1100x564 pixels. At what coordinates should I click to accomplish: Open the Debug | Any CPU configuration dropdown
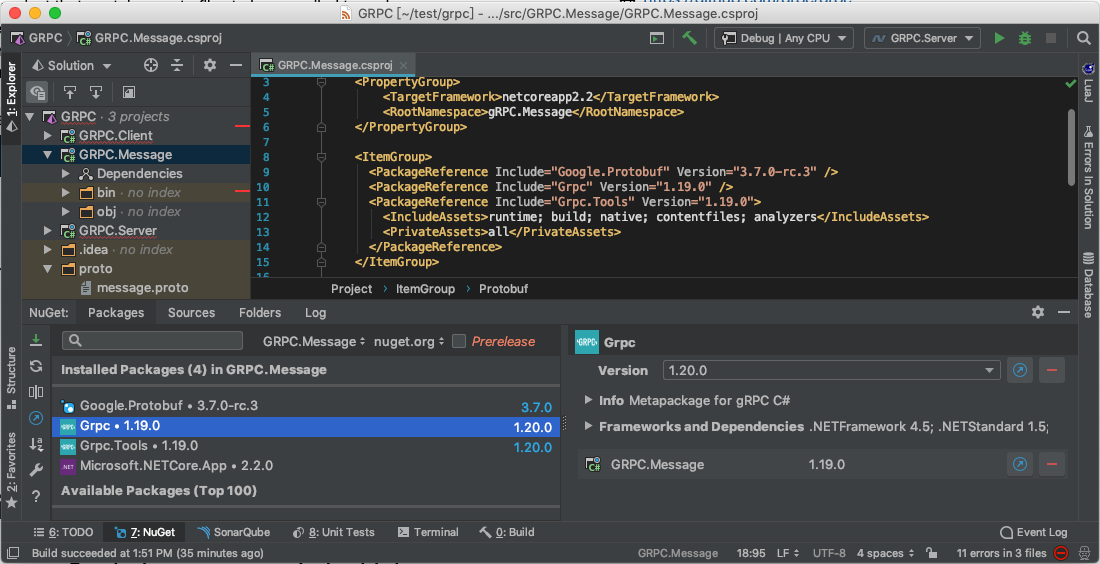(784, 38)
